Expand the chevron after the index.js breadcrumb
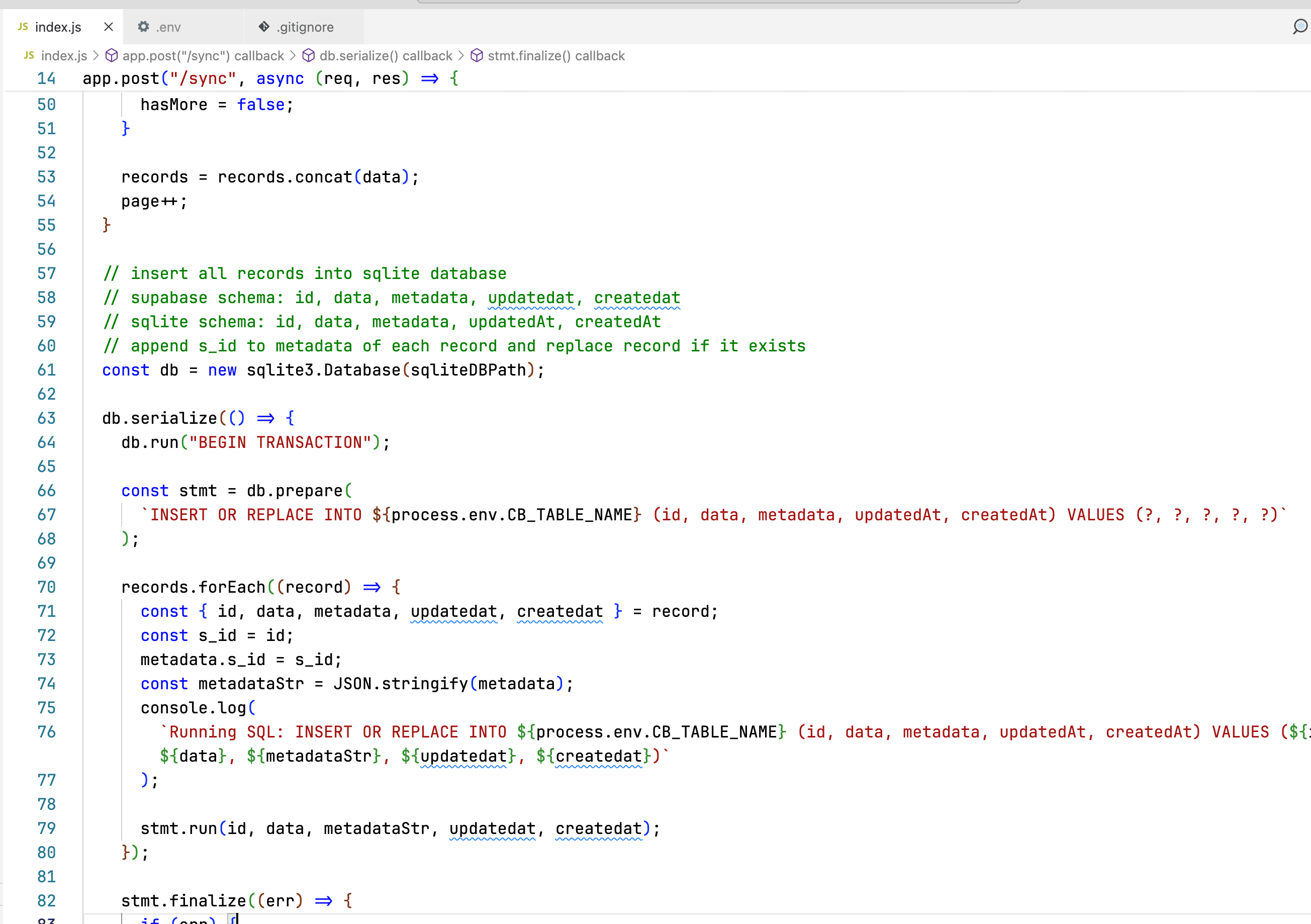This screenshot has width=1311, height=924. (96, 55)
